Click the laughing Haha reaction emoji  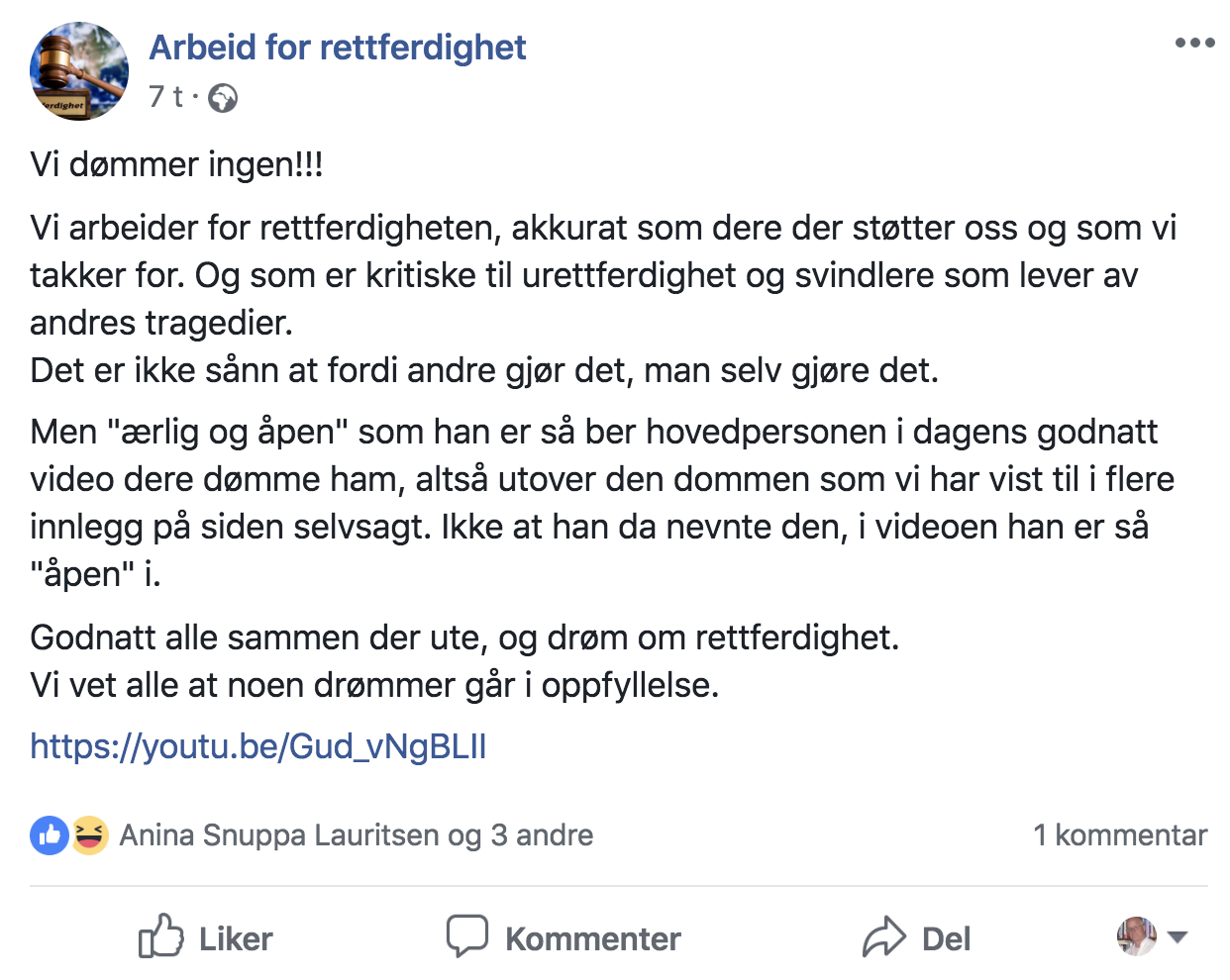tap(88, 835)
